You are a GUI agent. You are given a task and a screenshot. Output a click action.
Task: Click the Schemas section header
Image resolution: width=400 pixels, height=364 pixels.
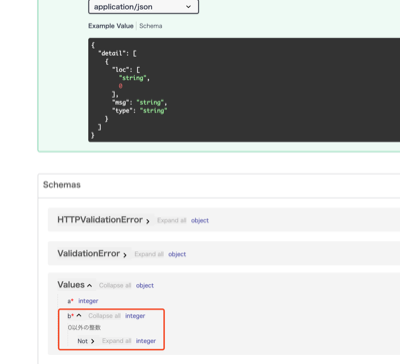pos(62,185)
